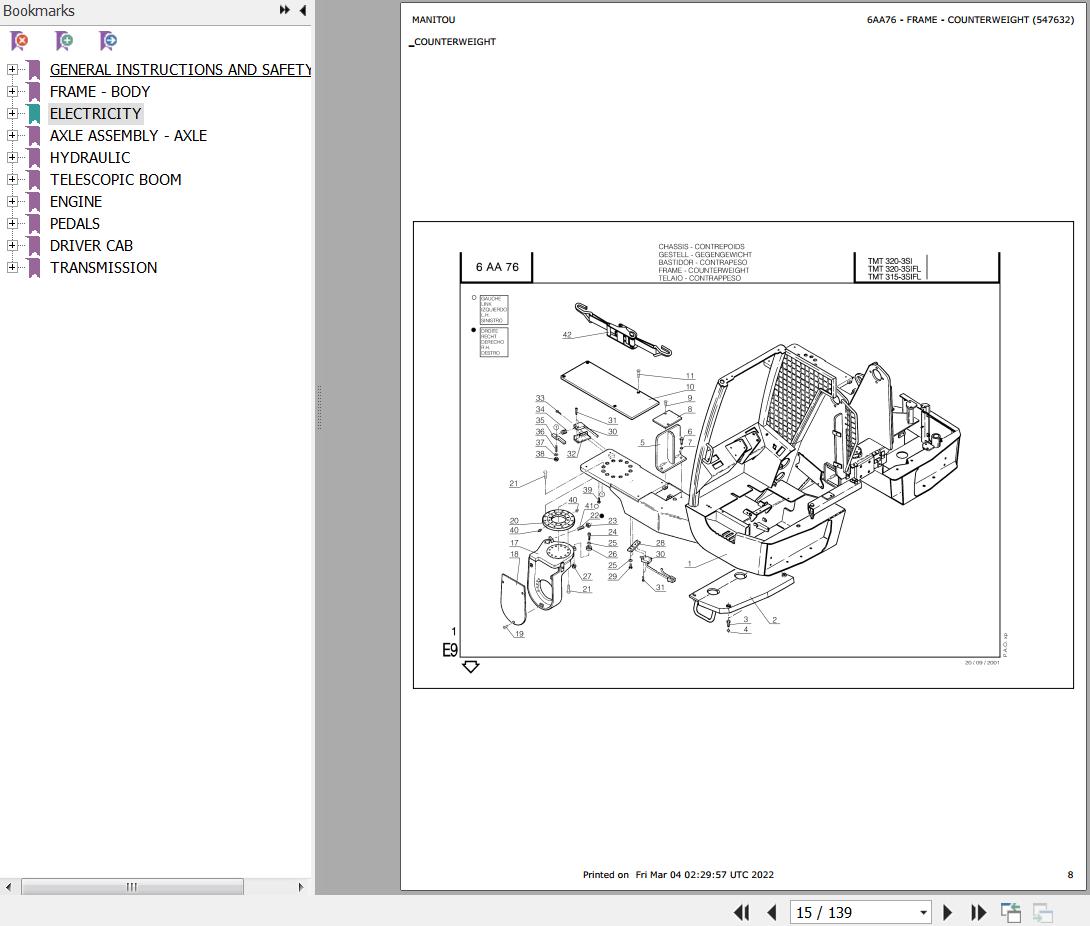The width and height of the screenshot is (1090, 926).
Task: Open the page number dropdown
Action: tap(923, 913)
